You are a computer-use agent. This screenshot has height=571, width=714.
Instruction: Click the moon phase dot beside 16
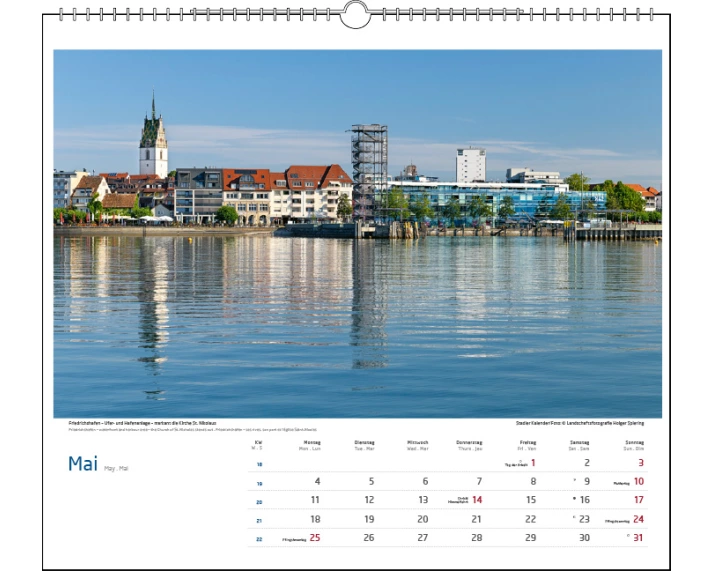point(574,499)
